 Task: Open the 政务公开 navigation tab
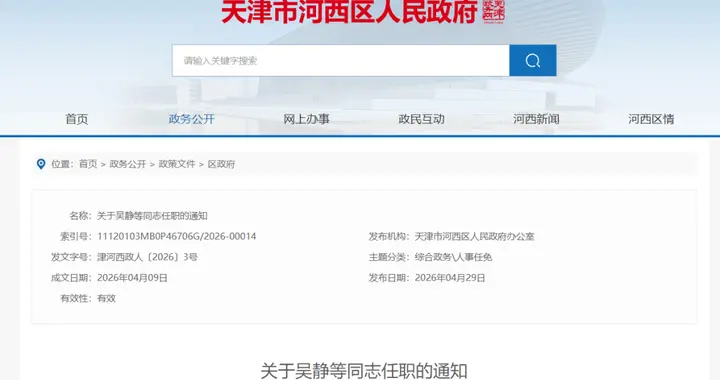click(x=191, y=119)
